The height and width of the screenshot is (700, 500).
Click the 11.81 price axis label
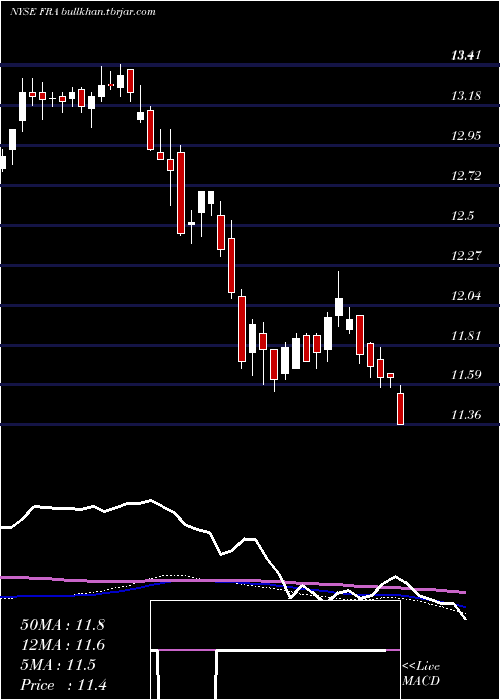pyautogui.click(x=466, y=336)
